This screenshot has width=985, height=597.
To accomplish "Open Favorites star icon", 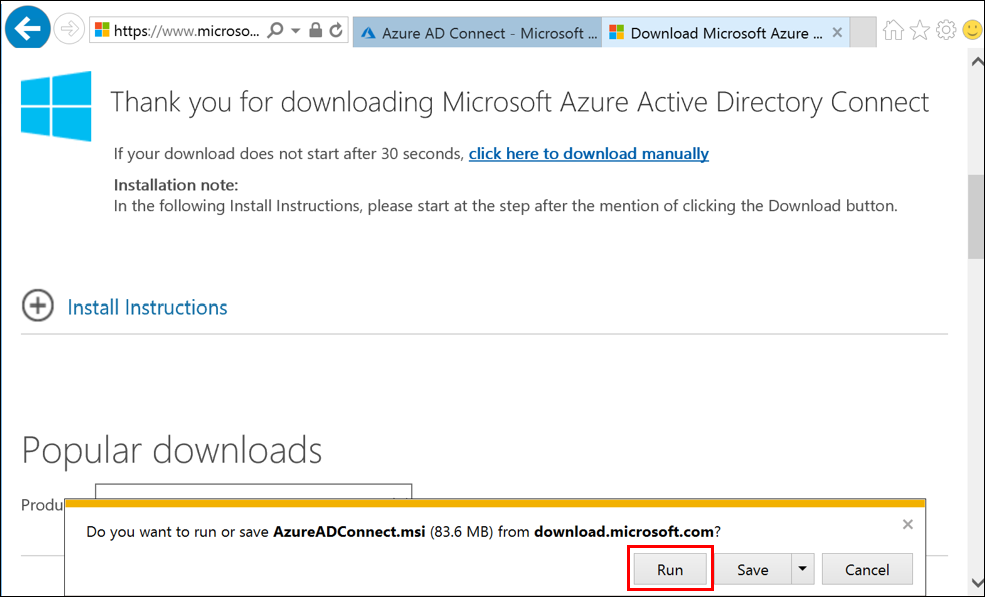I will 920,31.
